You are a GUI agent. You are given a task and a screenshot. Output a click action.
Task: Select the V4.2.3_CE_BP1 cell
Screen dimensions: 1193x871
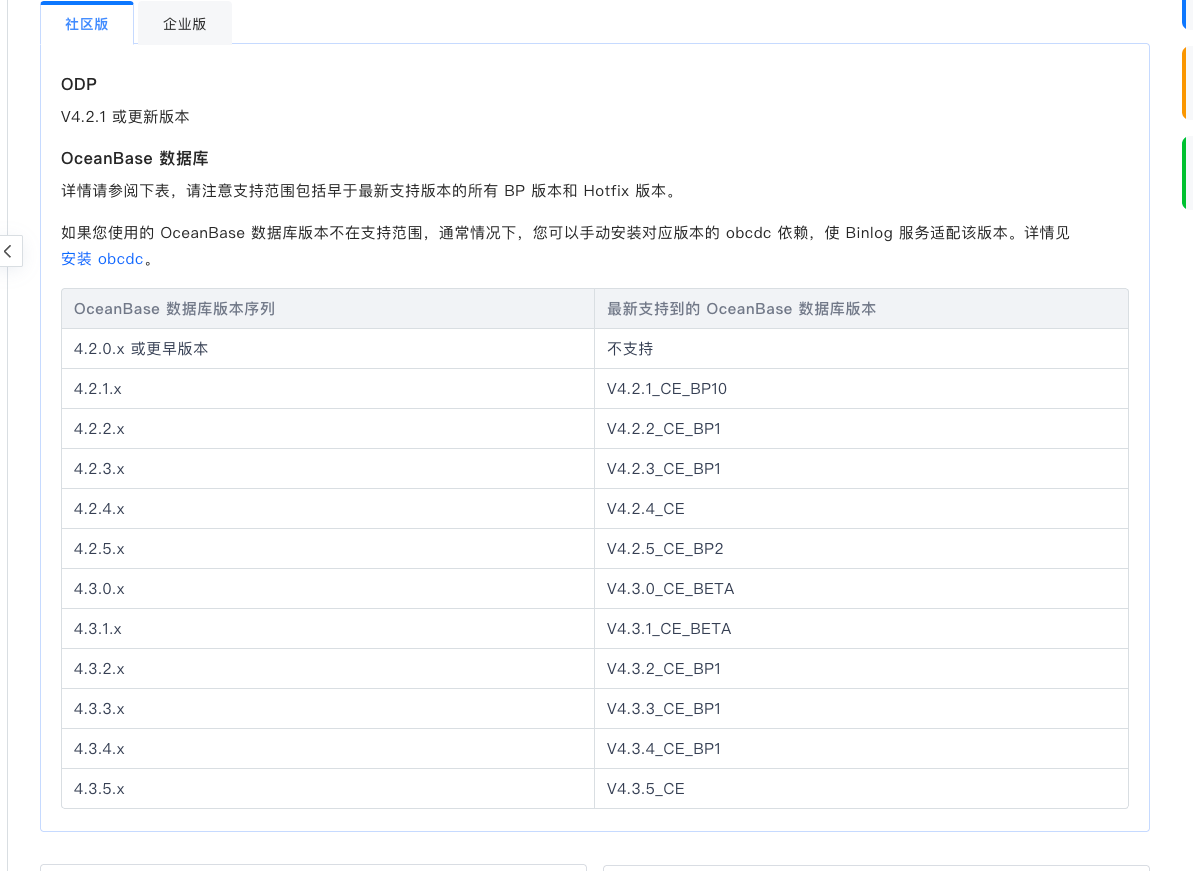pyautogui.click(x=861, y=469)
